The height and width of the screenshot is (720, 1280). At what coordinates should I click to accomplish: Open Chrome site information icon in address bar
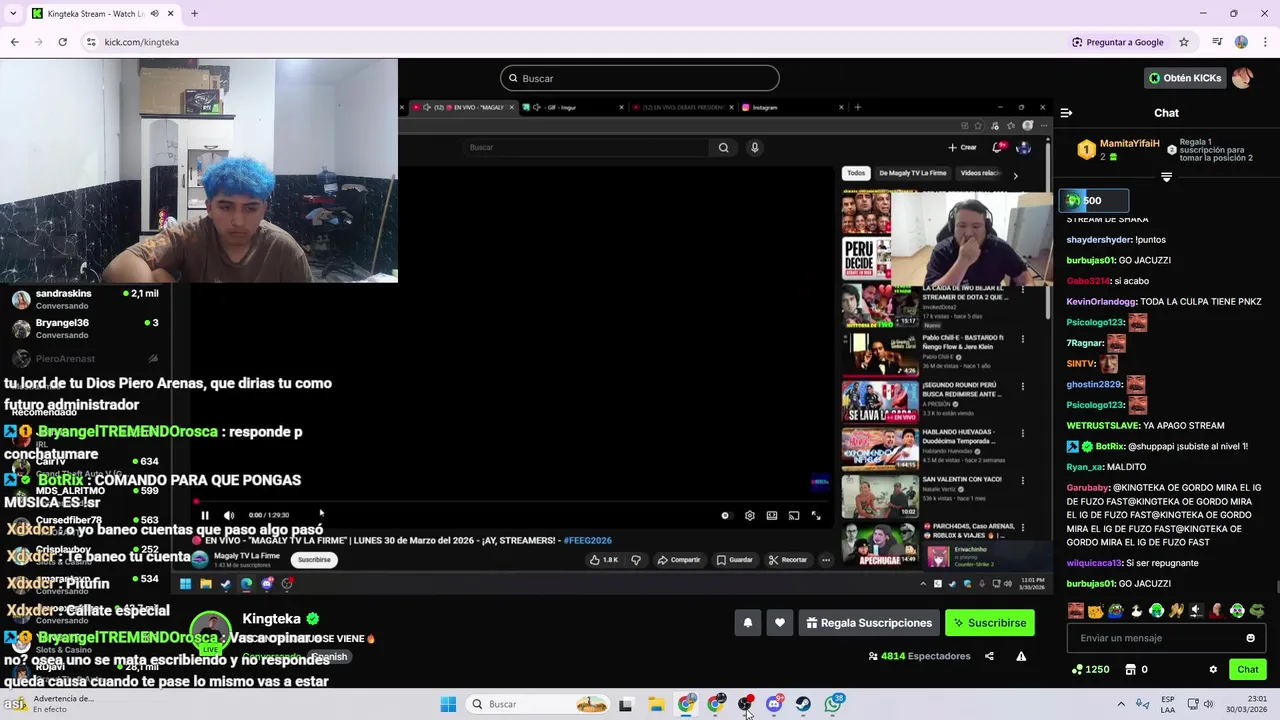click(91, 42)
